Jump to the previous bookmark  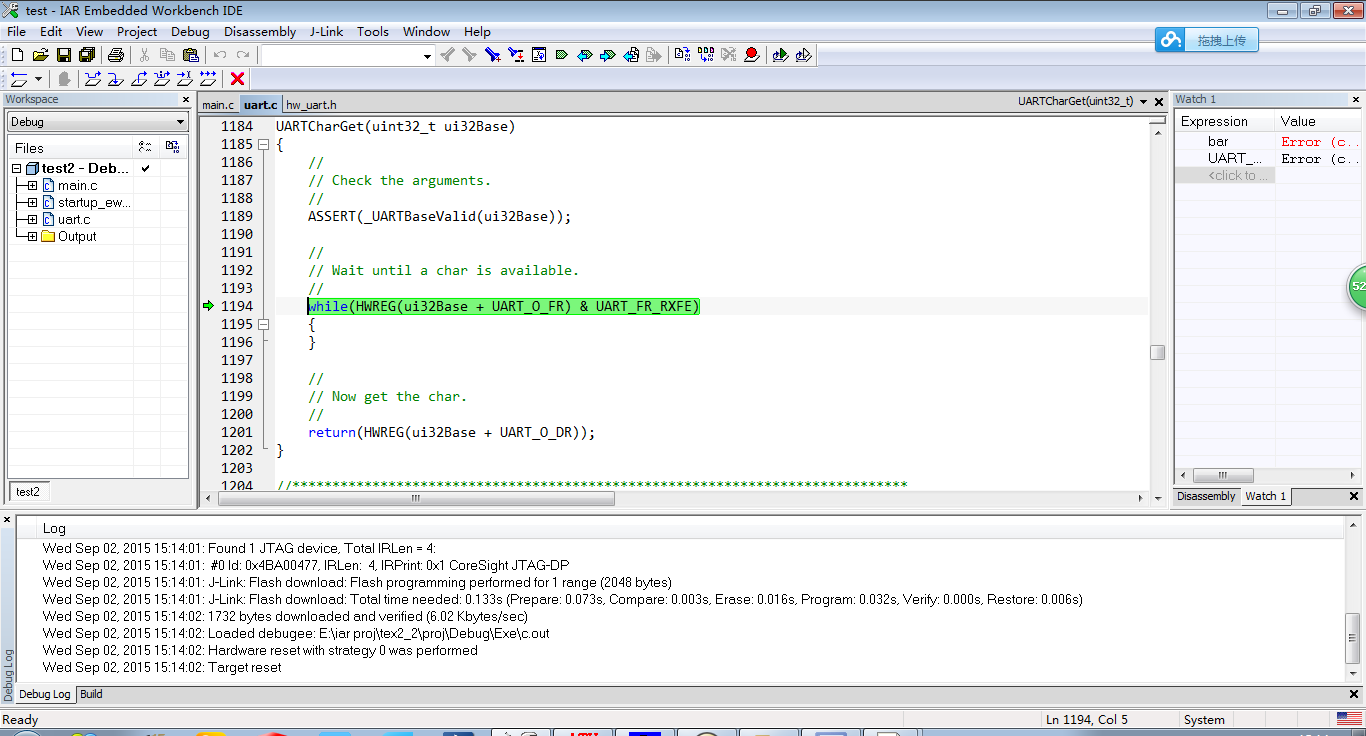(x=585, y=55)
